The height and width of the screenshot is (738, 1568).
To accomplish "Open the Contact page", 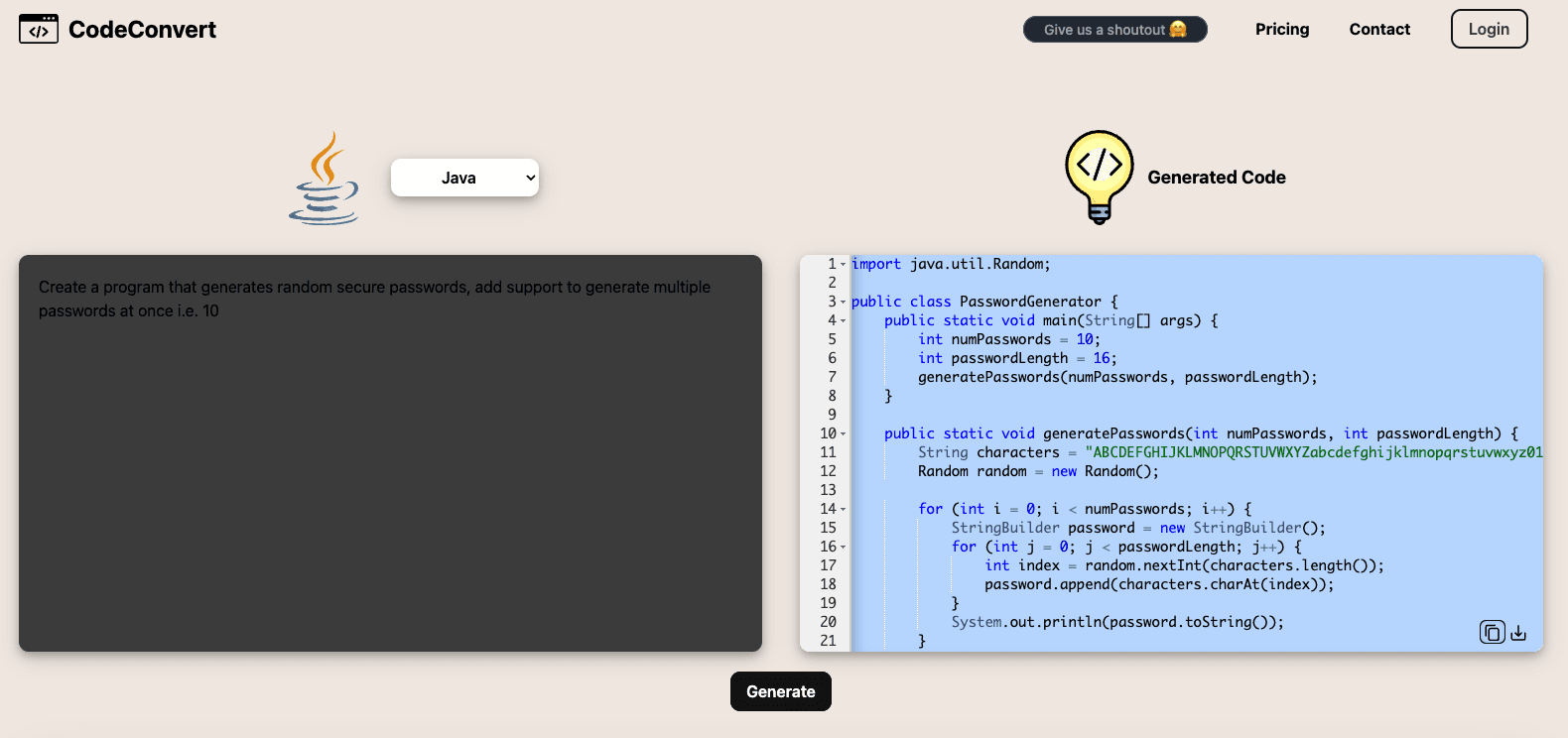I will [x=1379, y=29].
